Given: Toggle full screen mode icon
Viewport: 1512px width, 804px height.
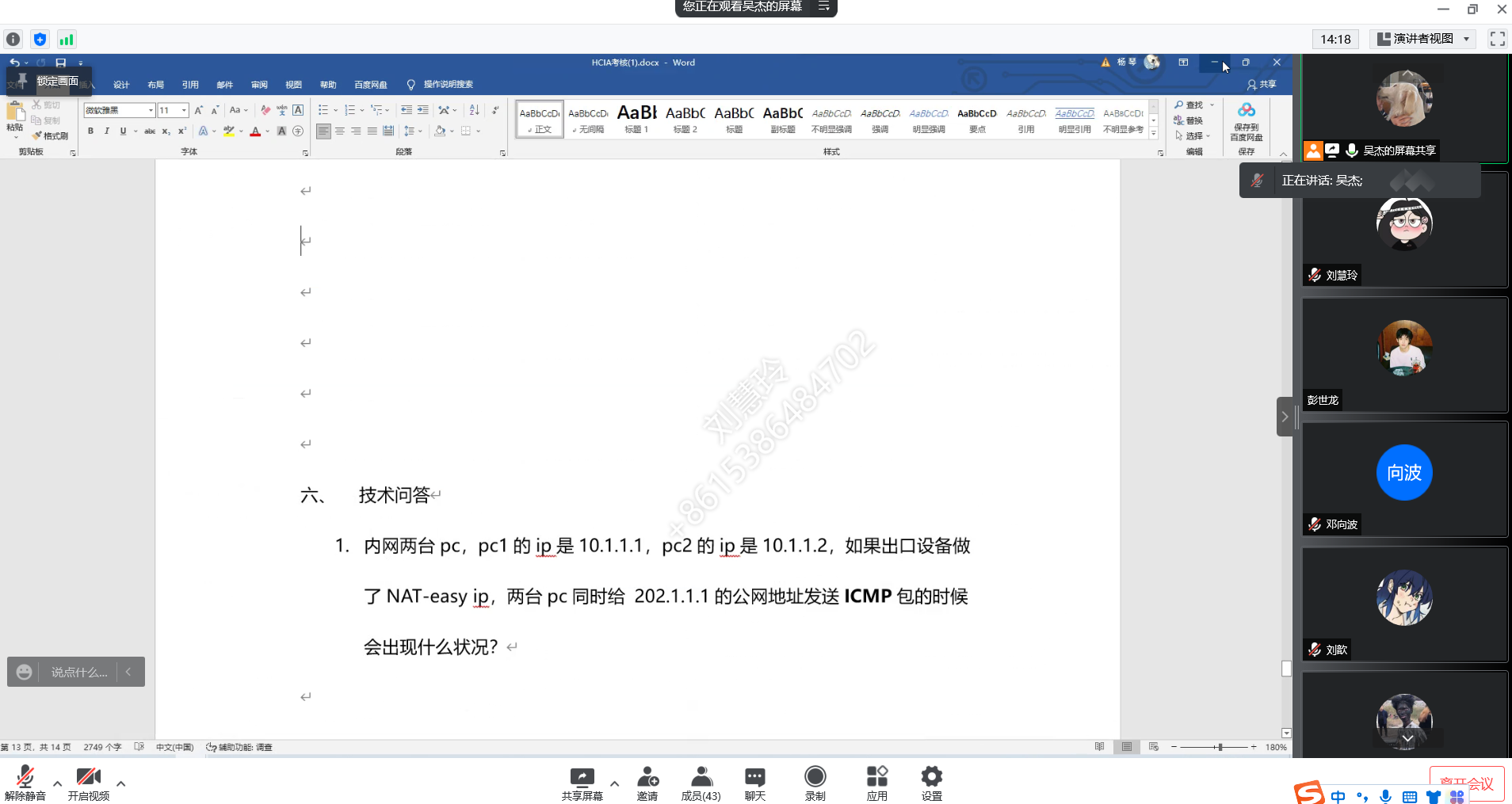Looking at the screenshot, I should point(1498,39).
